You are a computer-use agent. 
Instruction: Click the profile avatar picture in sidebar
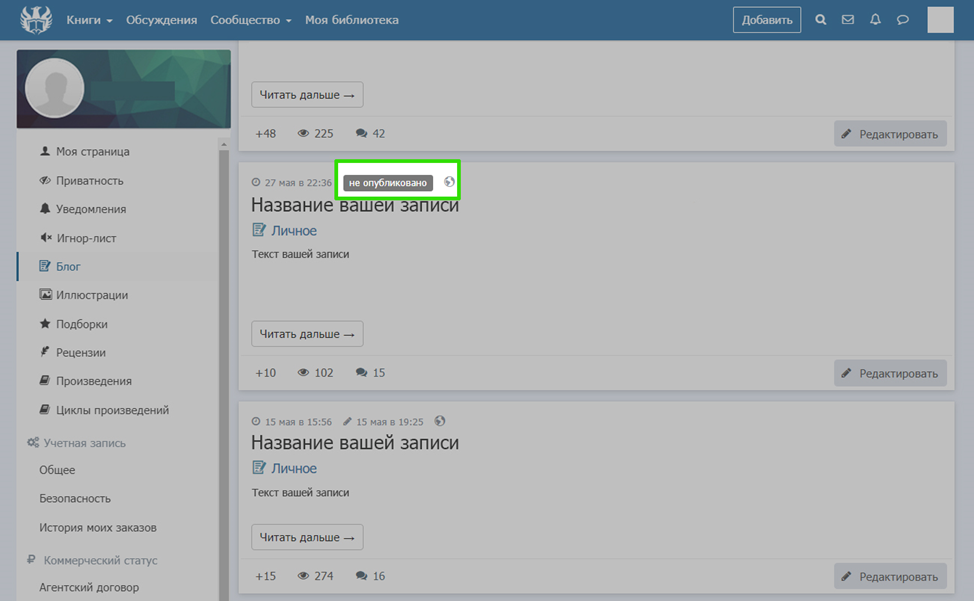click(x=55, y=88)
